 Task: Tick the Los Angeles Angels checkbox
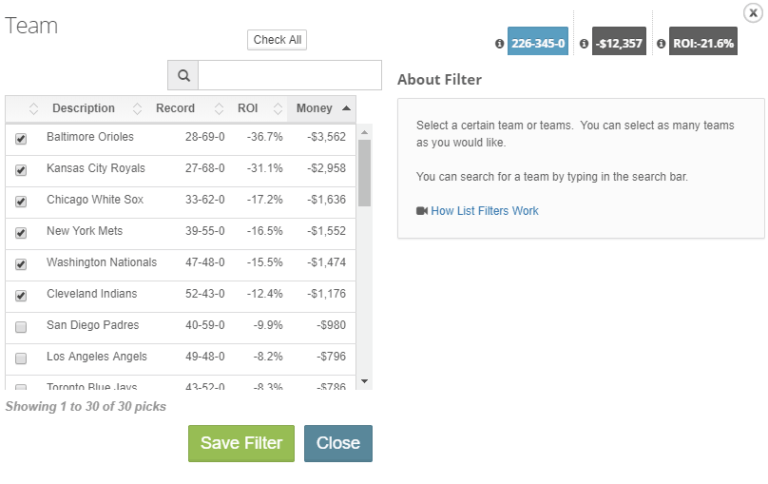[21, 358]
